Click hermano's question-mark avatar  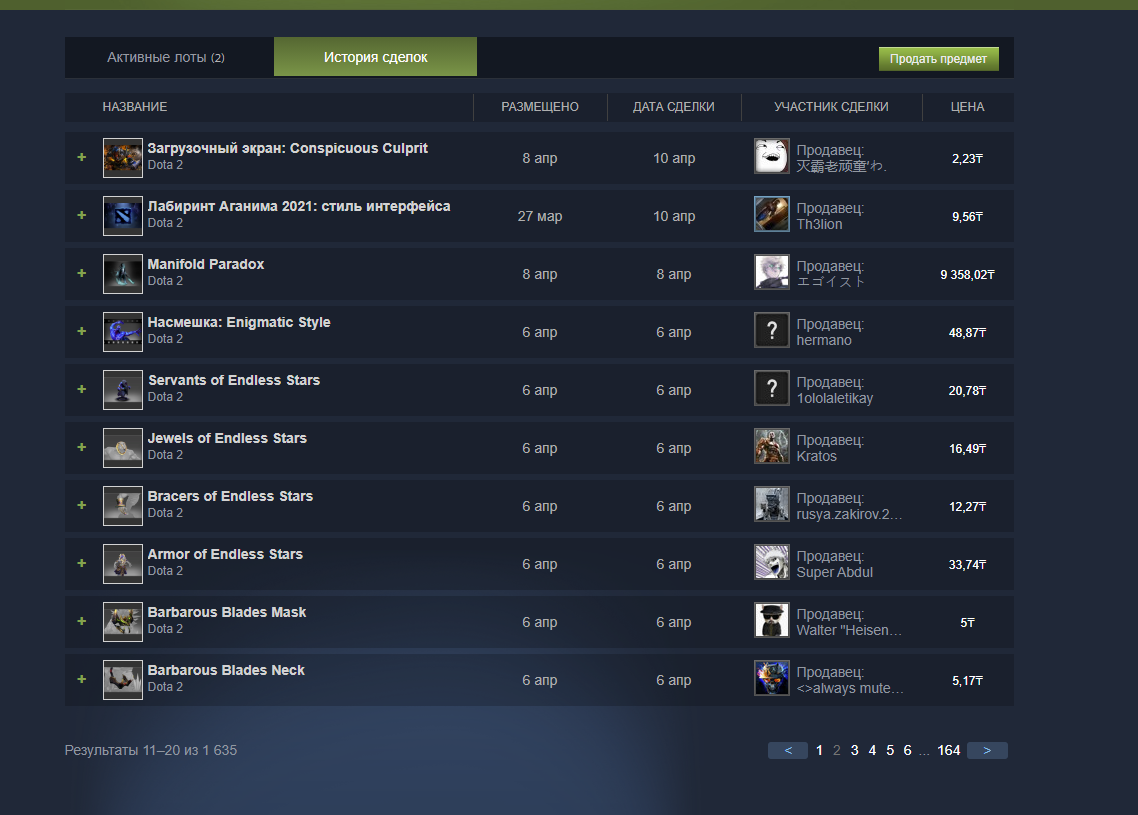pos(771,331)
